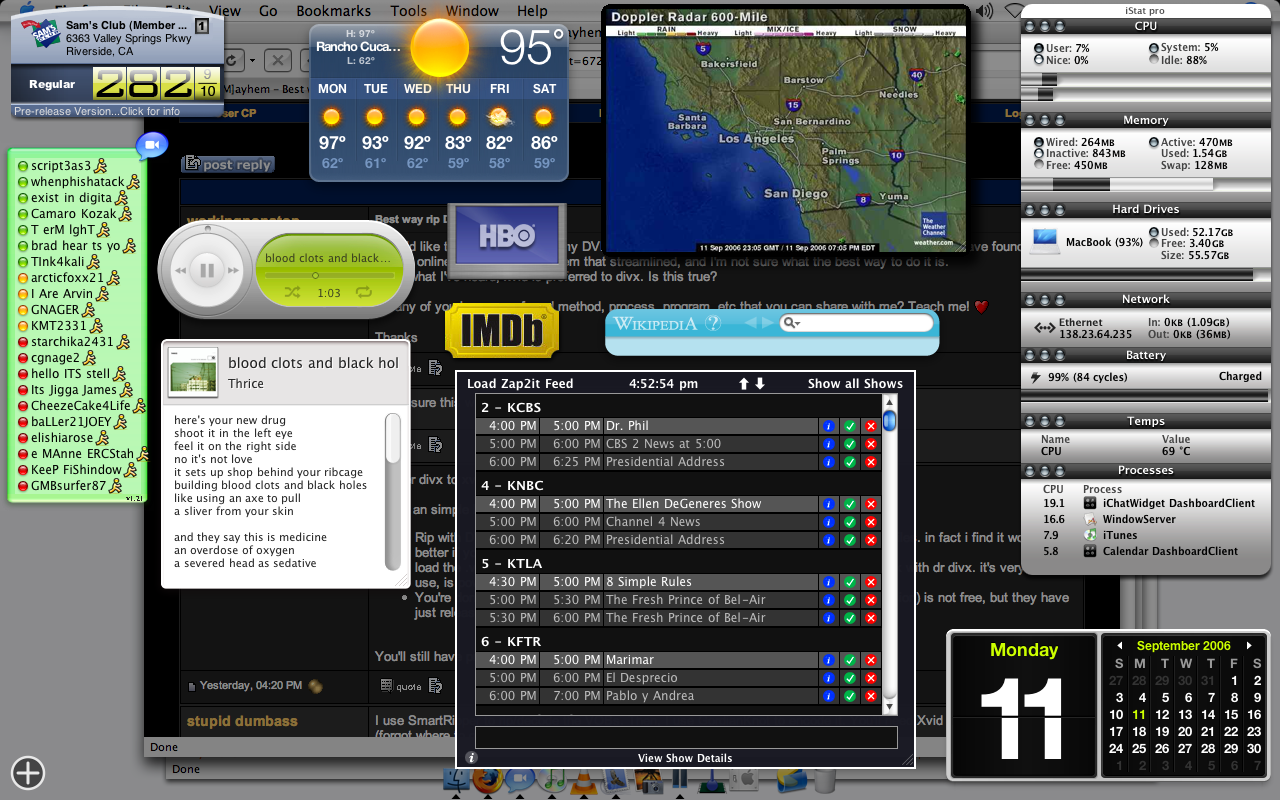Click the lyrics panel scrollbar

393,491
